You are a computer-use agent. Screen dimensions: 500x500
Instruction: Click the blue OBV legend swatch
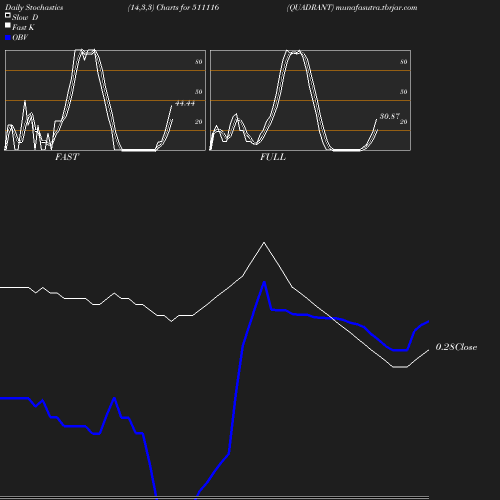8,38
